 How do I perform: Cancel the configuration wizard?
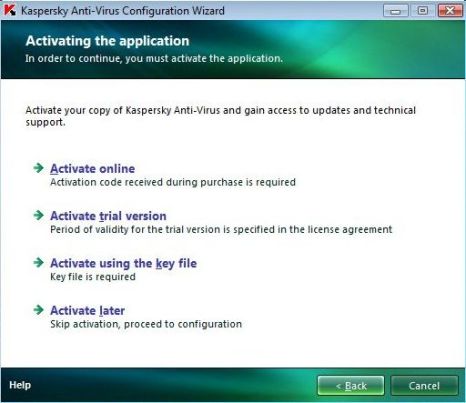tap(424, 386)
